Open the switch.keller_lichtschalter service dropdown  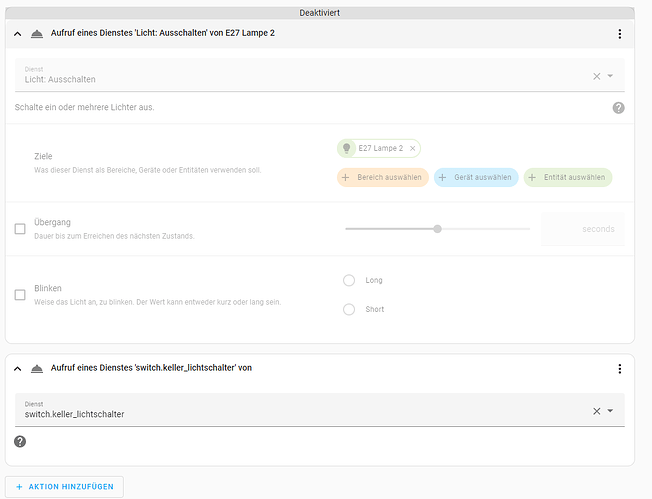pos(611,411)
